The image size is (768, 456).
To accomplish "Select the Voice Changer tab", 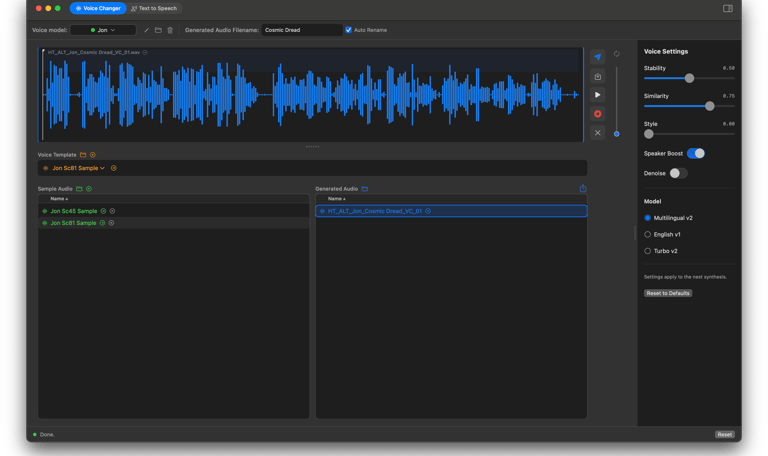I will 98,8.
